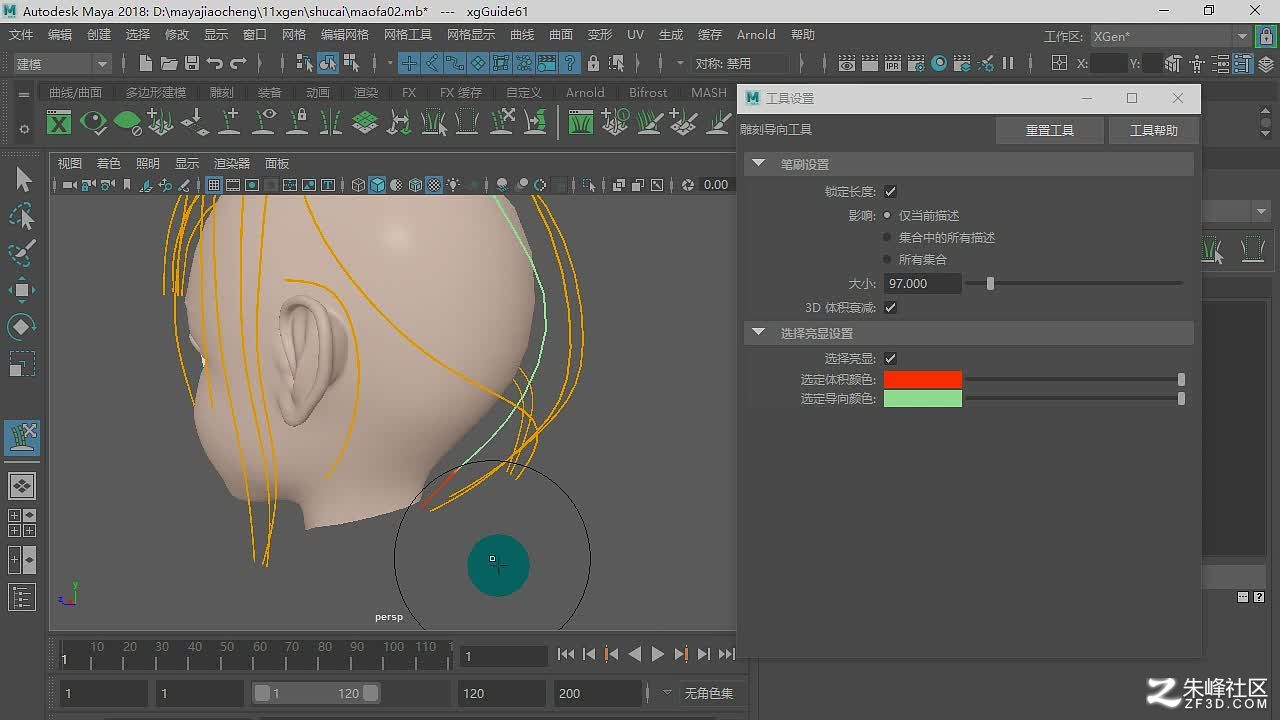Select the Scale tool
1280x720 pixels.
pos(22,363)
